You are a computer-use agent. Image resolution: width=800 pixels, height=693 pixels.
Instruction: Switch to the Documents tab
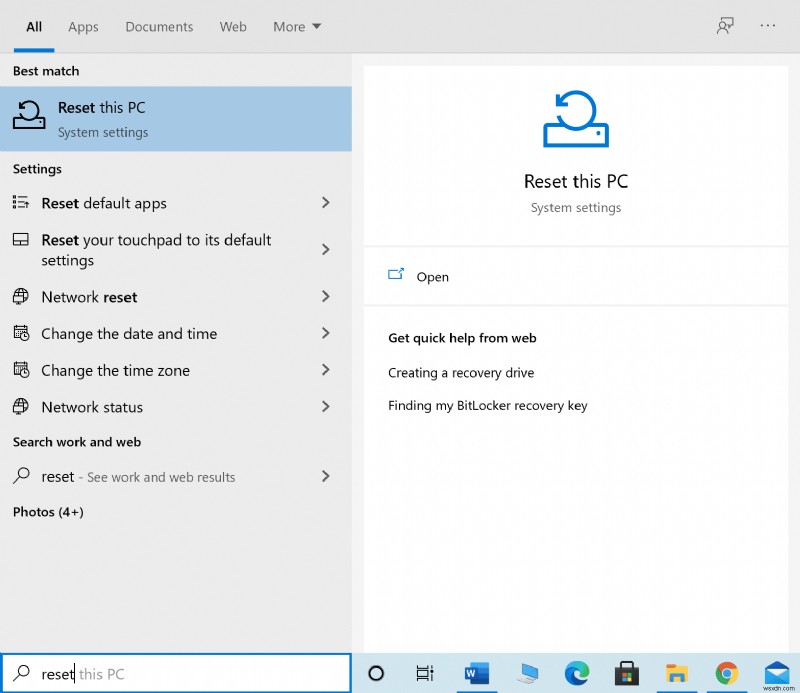pos(159,27)
